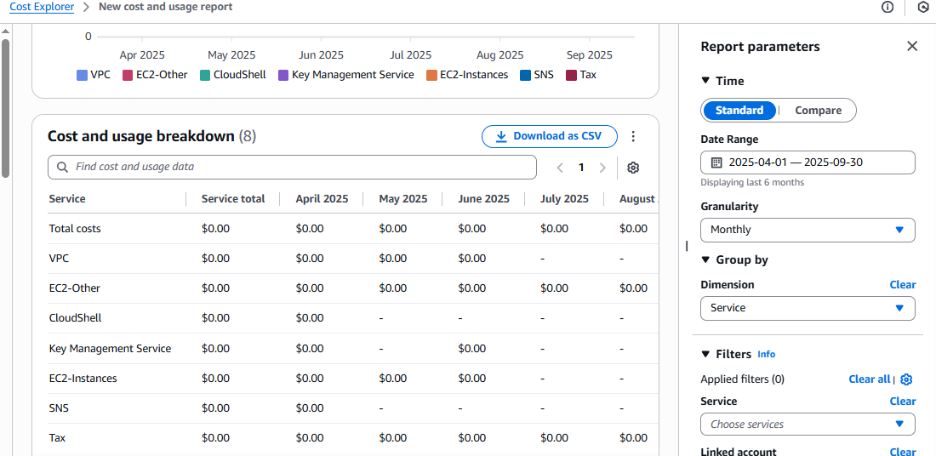The image size is (936, 456).
Task: Click Download as CSV button
Action: point(549,137)
